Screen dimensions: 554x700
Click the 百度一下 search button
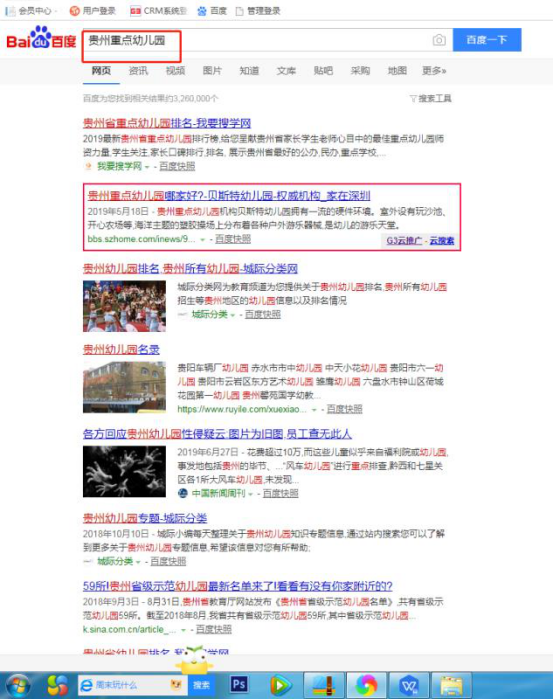click(x=487, y=40)
